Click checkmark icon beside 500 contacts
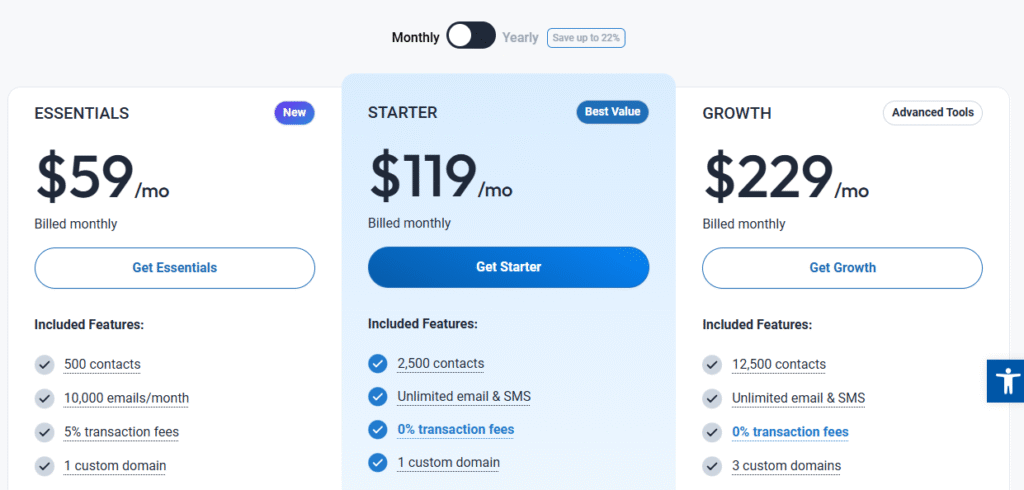 (x=44, y=364)
